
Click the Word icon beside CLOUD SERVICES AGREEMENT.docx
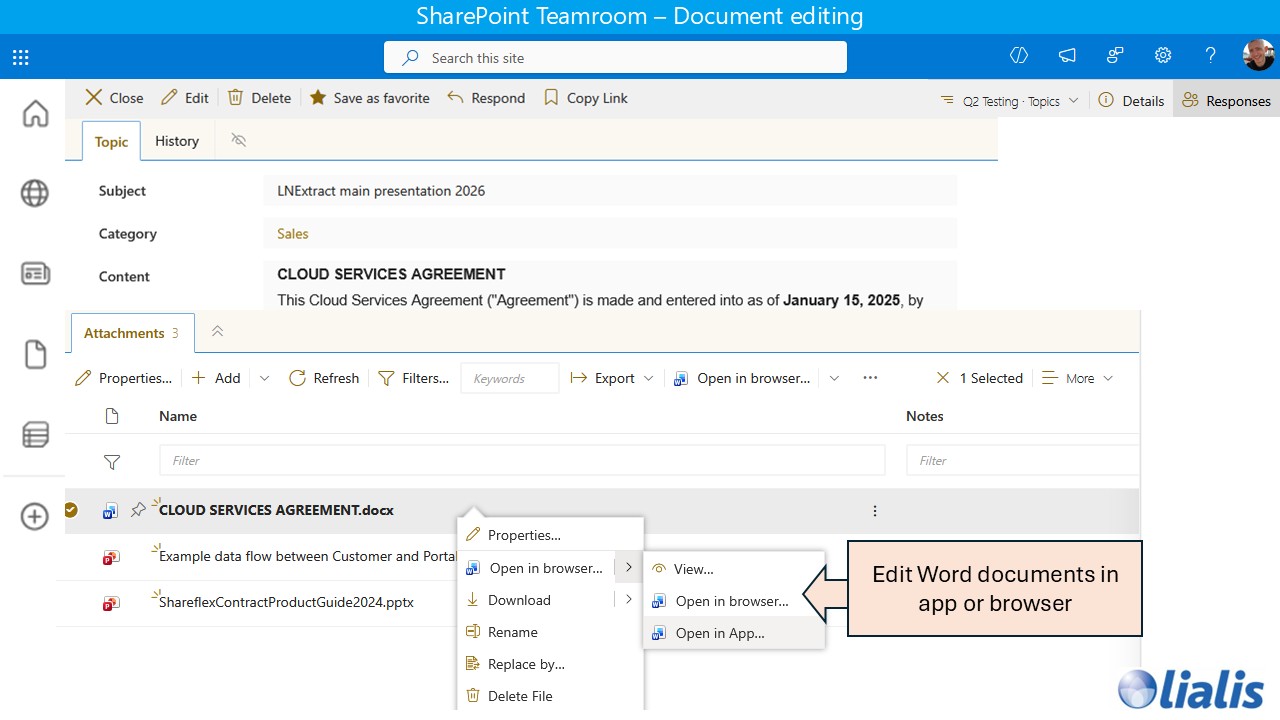[x=110, y=510]
